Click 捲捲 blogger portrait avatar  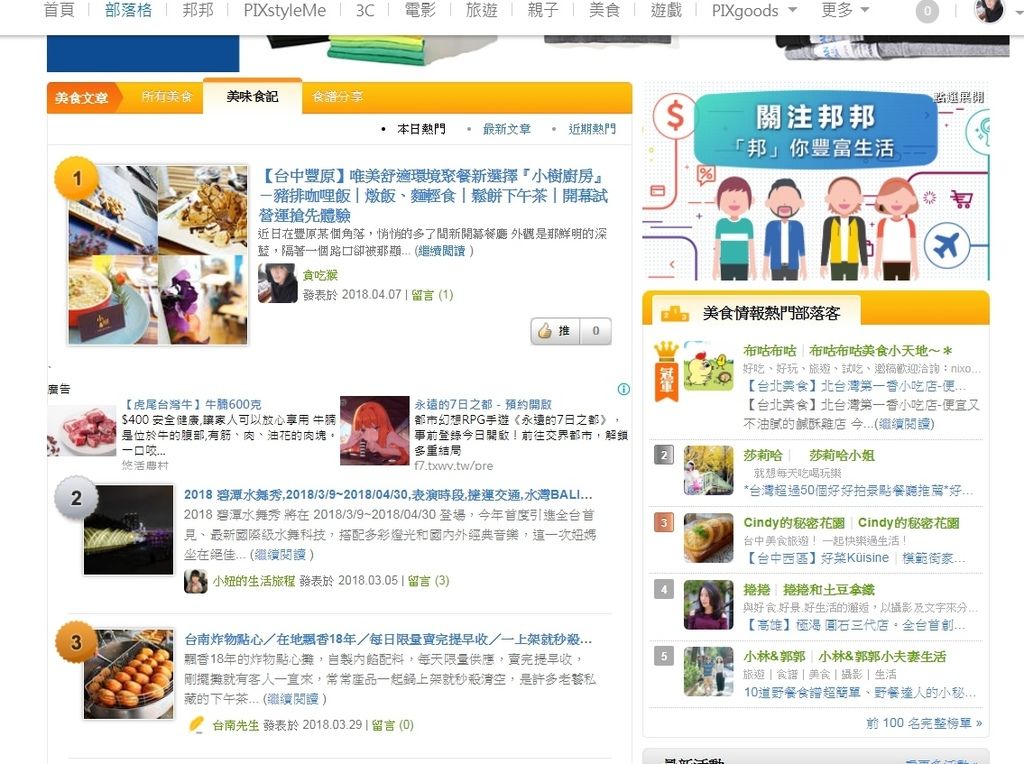(x=709, y=605)
